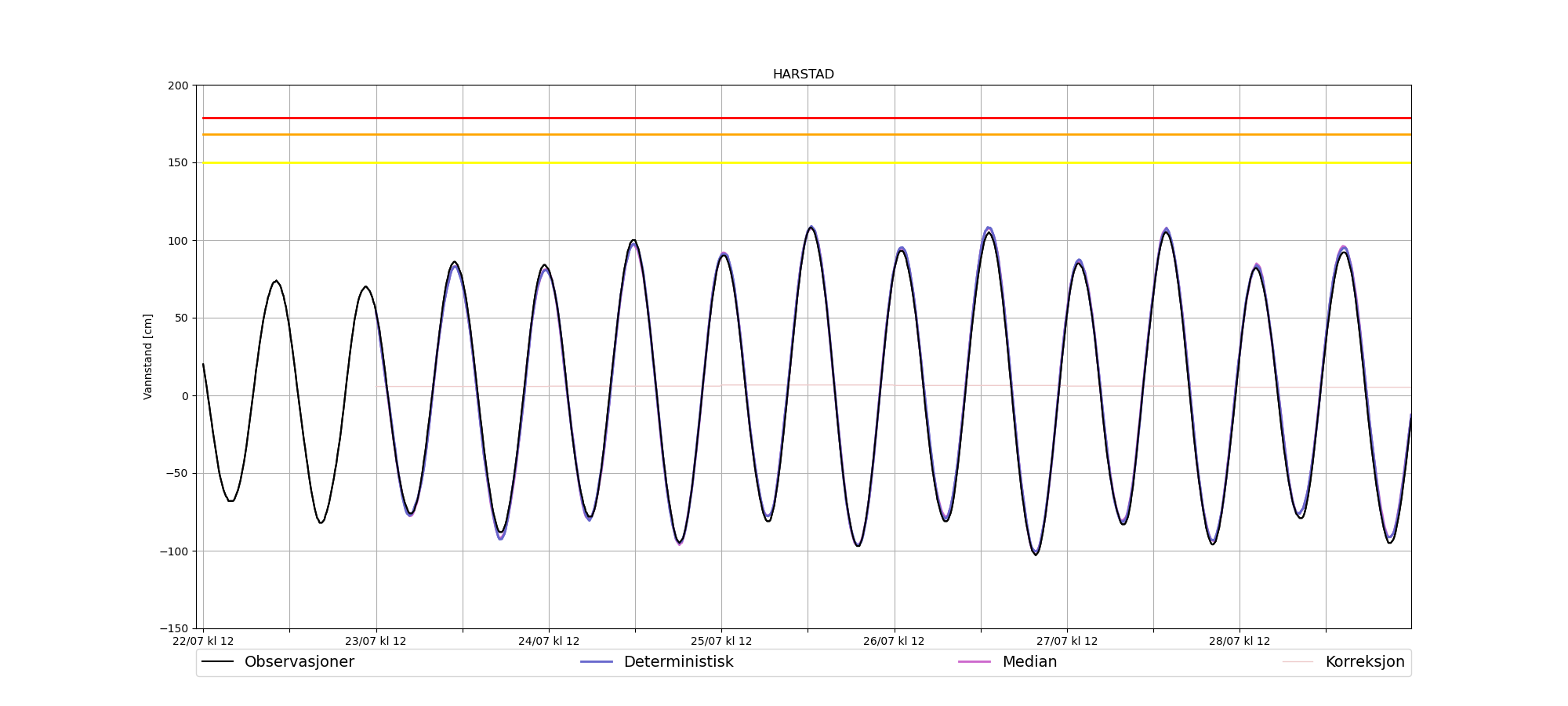The width and height of the screenshot is (1568, 706).
Task: Click the y-axis value 150
Action: click(x=179, y=163)
